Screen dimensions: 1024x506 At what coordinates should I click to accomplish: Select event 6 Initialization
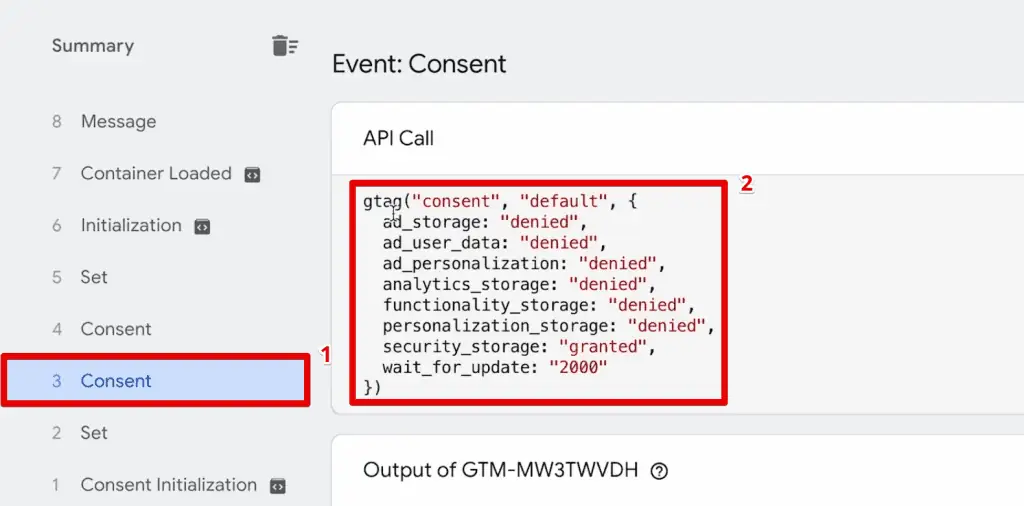[154, 225]
